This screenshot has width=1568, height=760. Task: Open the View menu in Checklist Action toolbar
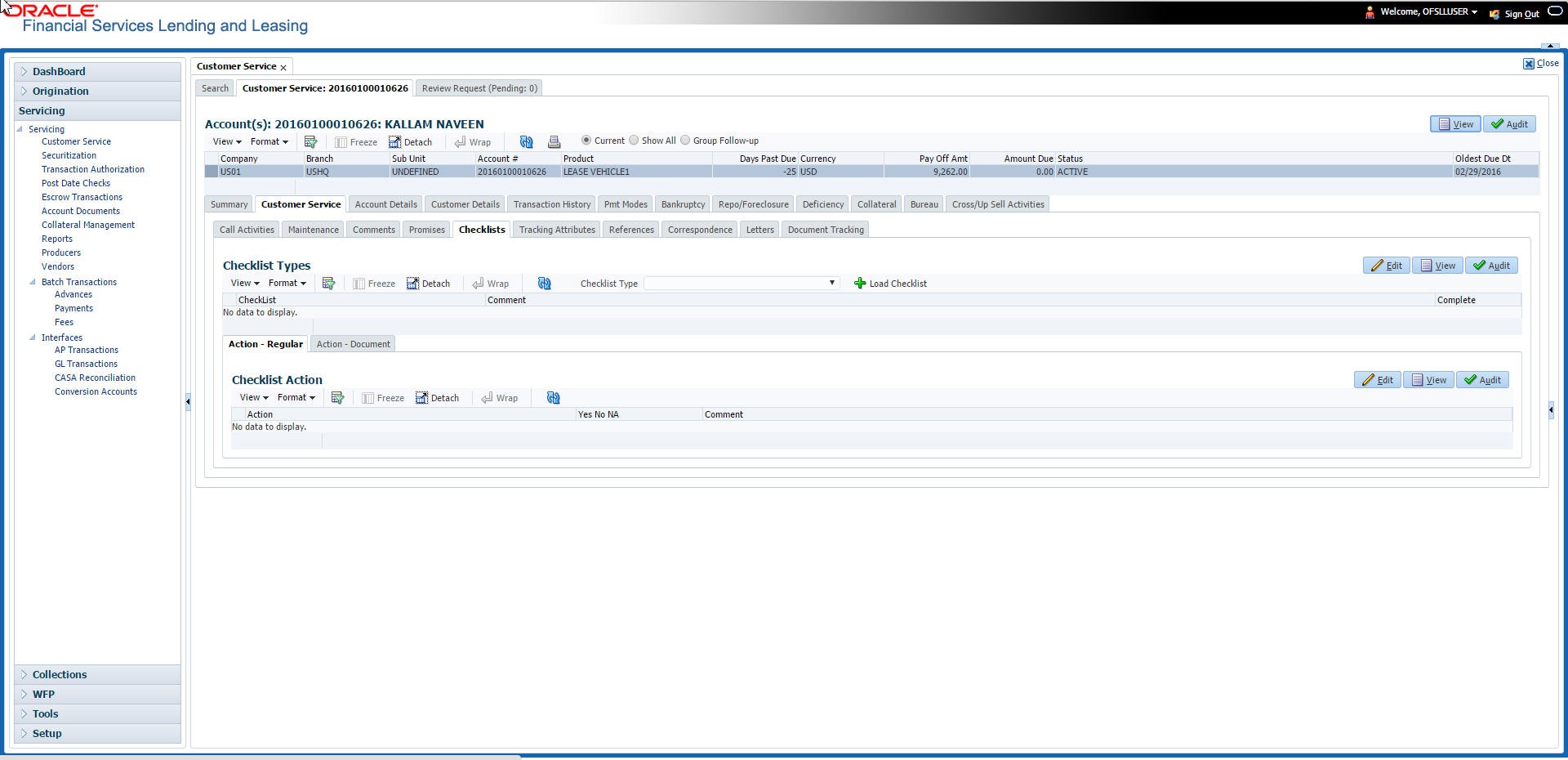[254, 397]
